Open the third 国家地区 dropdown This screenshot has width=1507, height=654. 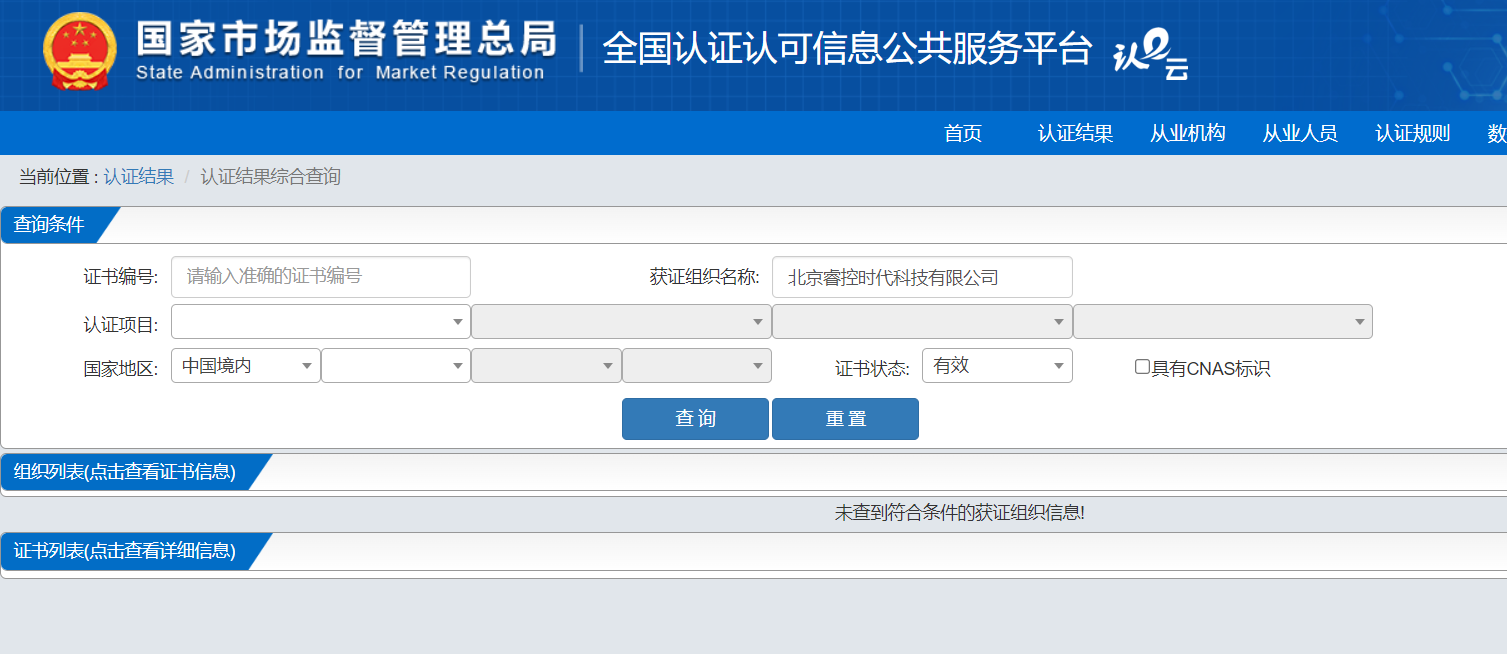tap(546, 366)
